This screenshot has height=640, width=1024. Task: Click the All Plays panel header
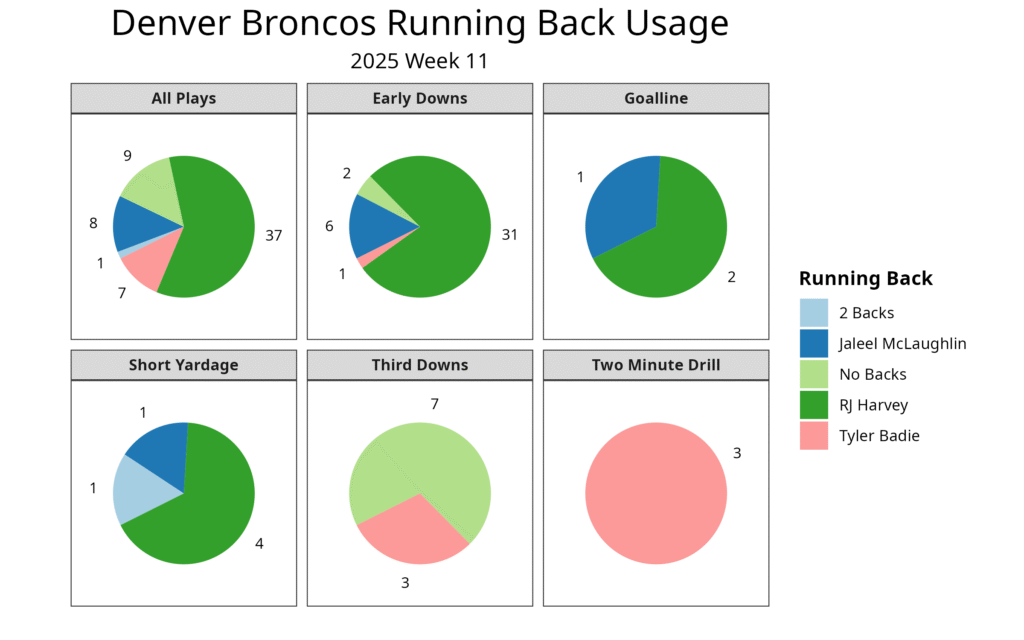tap(183, 98)
